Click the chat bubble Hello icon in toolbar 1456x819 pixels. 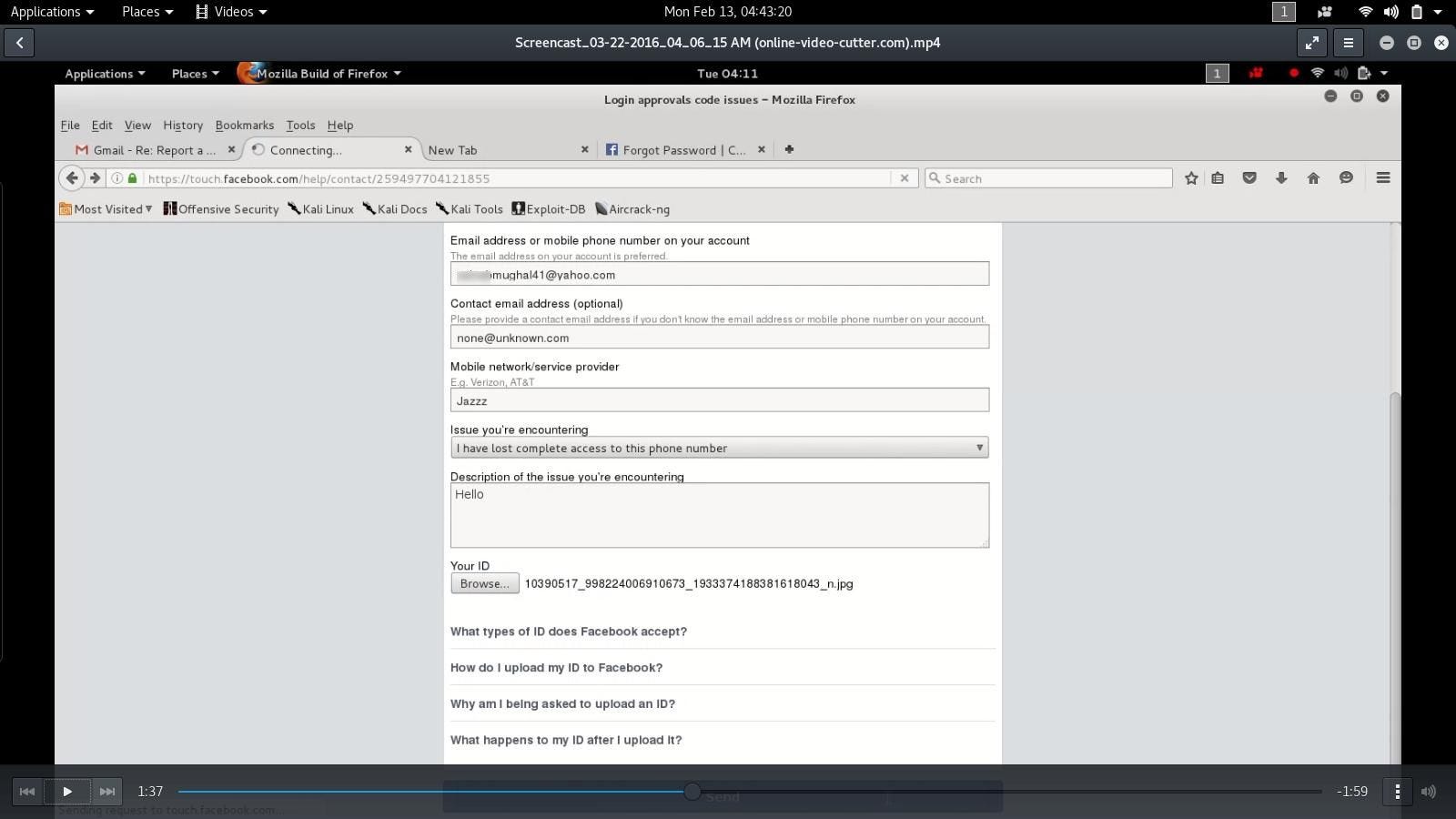click(x=1346, y=178)
